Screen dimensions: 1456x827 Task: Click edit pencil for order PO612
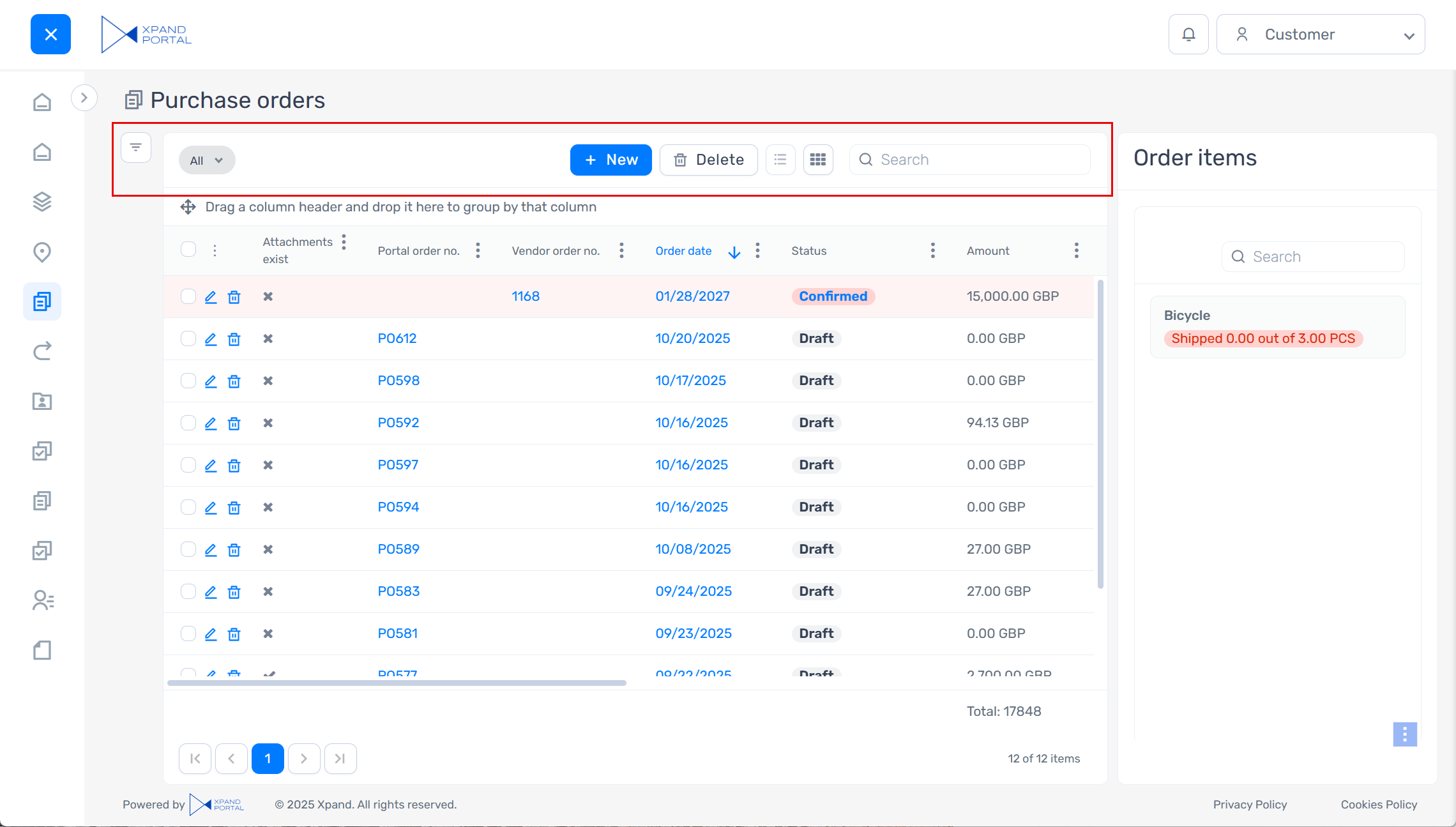(x=210, y=338)
